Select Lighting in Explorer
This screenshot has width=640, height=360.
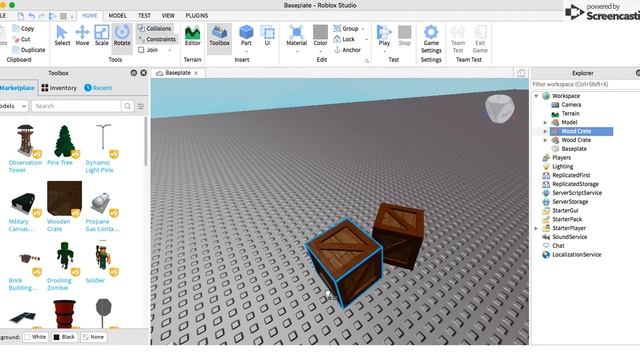(x=562, y=167)
